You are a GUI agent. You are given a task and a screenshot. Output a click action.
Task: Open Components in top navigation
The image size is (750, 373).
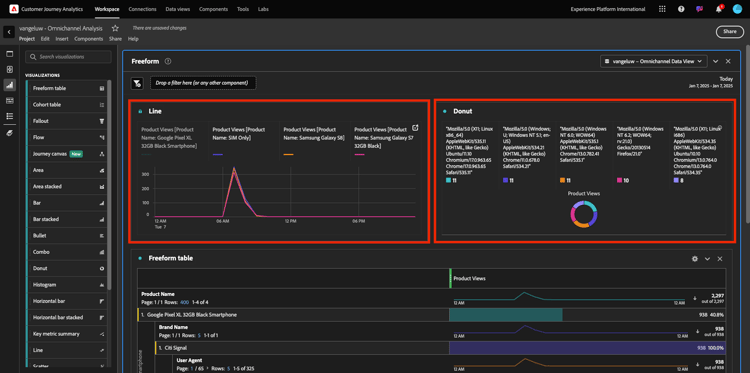[213, 9]
